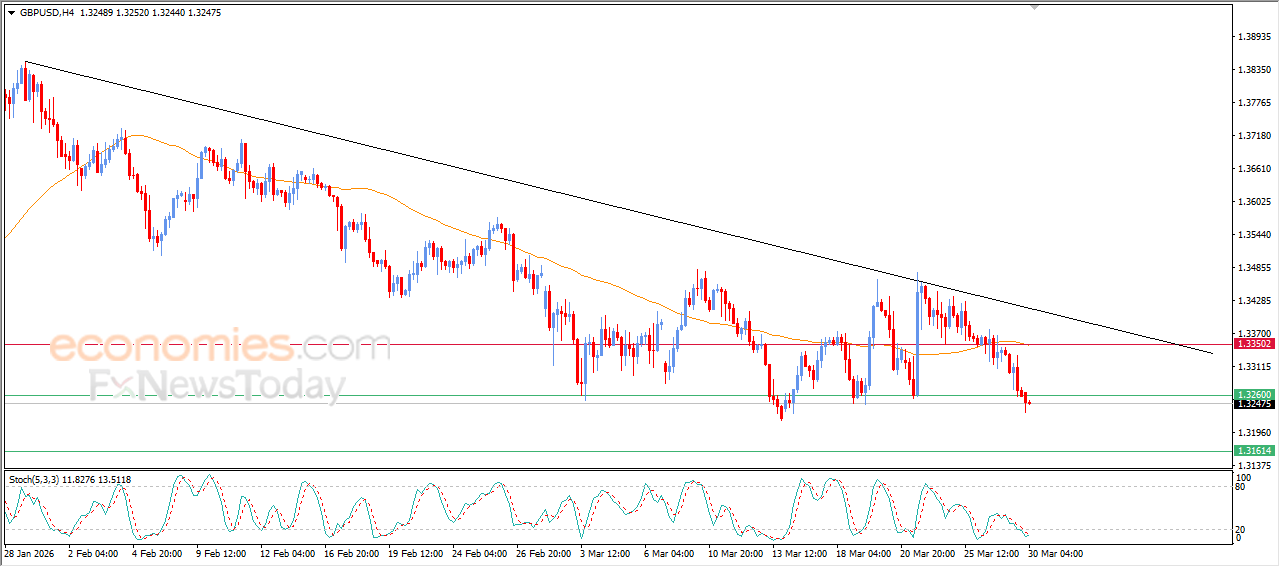The image size is (1280, 567).
Task: Click the 28 Jan 2026 date label
Action: pos(28,553)
